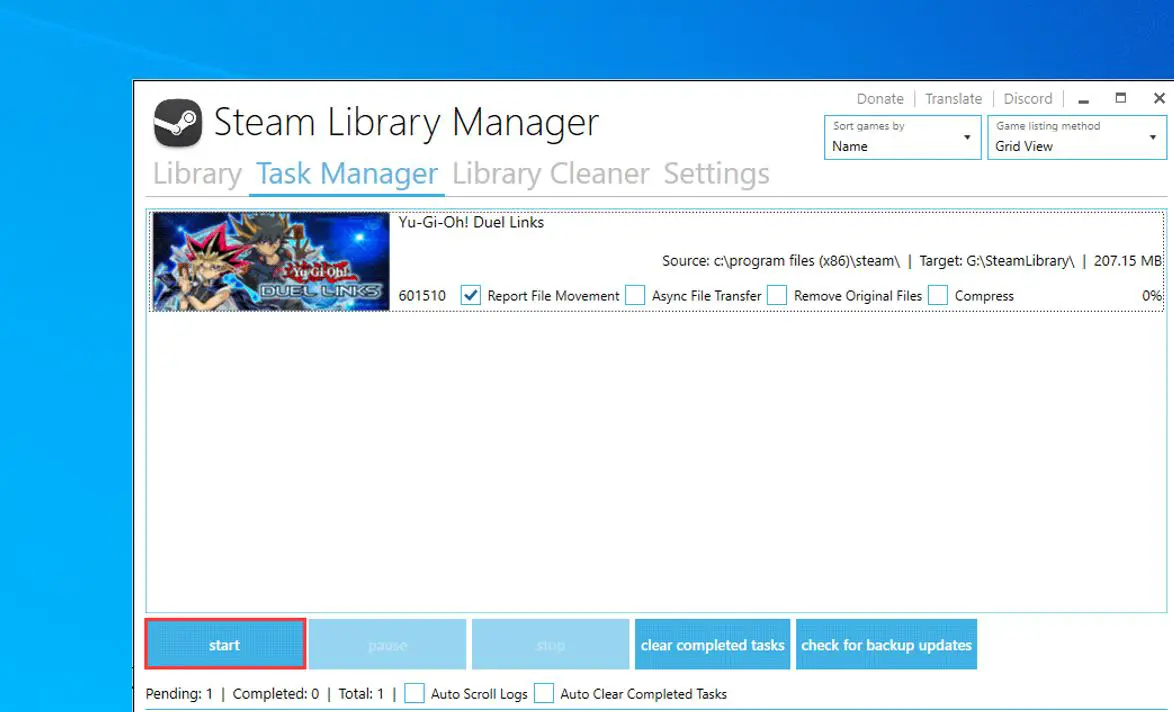Click the Completed: 0 status text

point(276,694)
